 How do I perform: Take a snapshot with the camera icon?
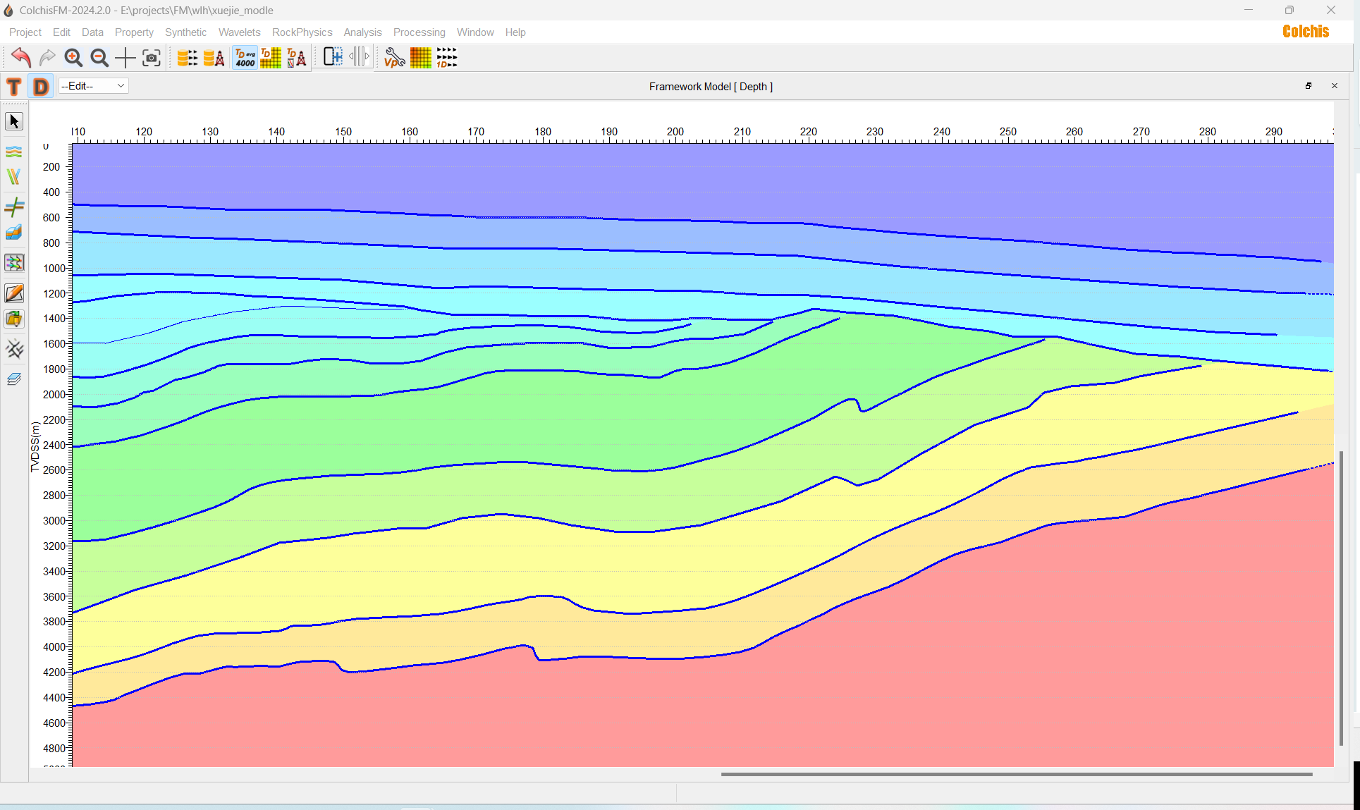(x=151, y=58)
